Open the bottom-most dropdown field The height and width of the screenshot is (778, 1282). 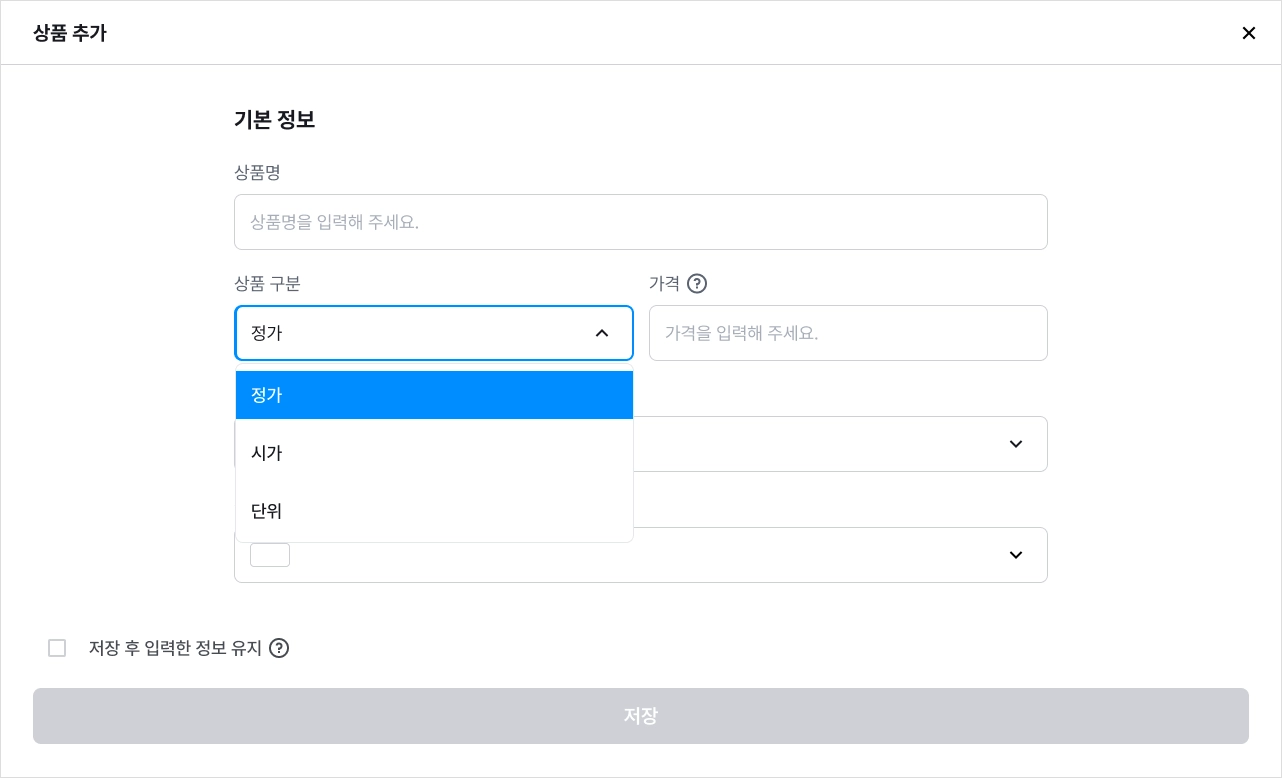641,555
